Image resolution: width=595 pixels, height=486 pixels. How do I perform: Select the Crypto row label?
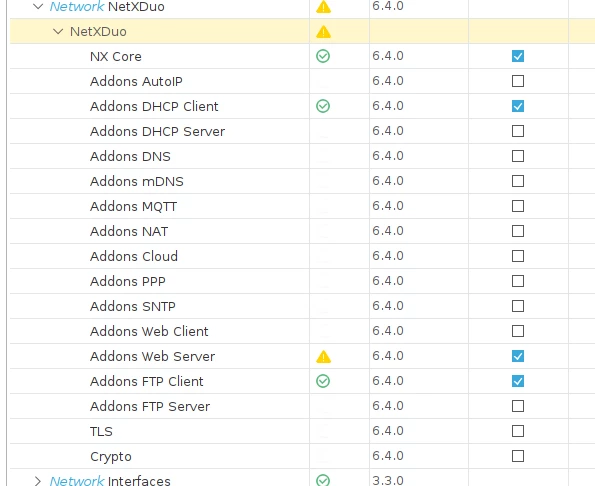click(x=111, y=457)
